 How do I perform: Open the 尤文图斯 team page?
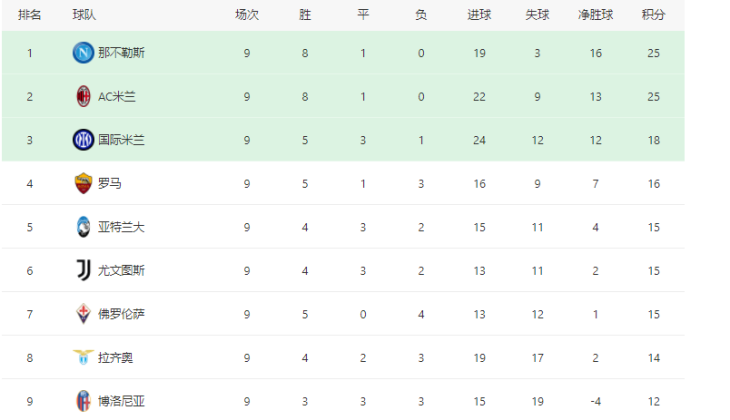[121, 270]
